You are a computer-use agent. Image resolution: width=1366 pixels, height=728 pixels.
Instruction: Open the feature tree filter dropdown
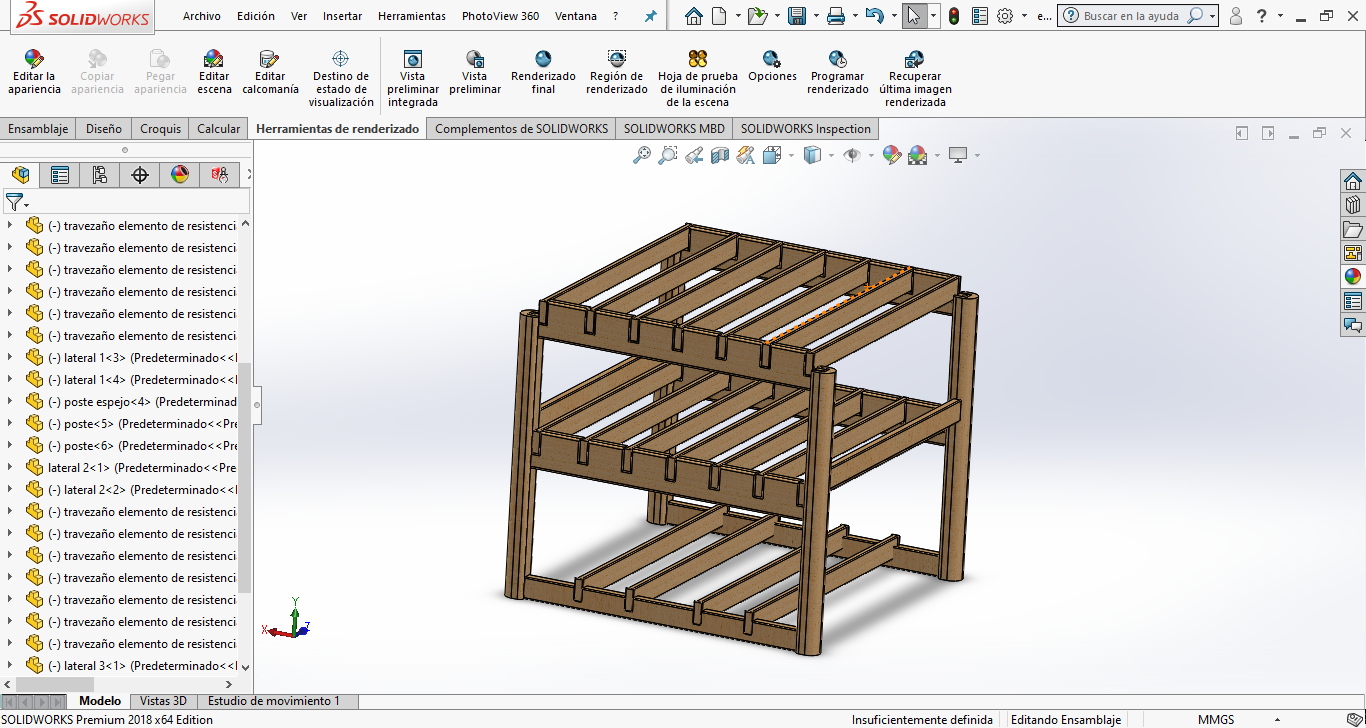[17, 202]
